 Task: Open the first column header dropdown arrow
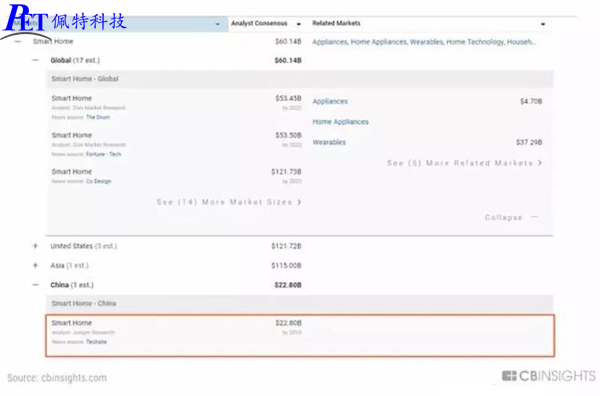217,24
